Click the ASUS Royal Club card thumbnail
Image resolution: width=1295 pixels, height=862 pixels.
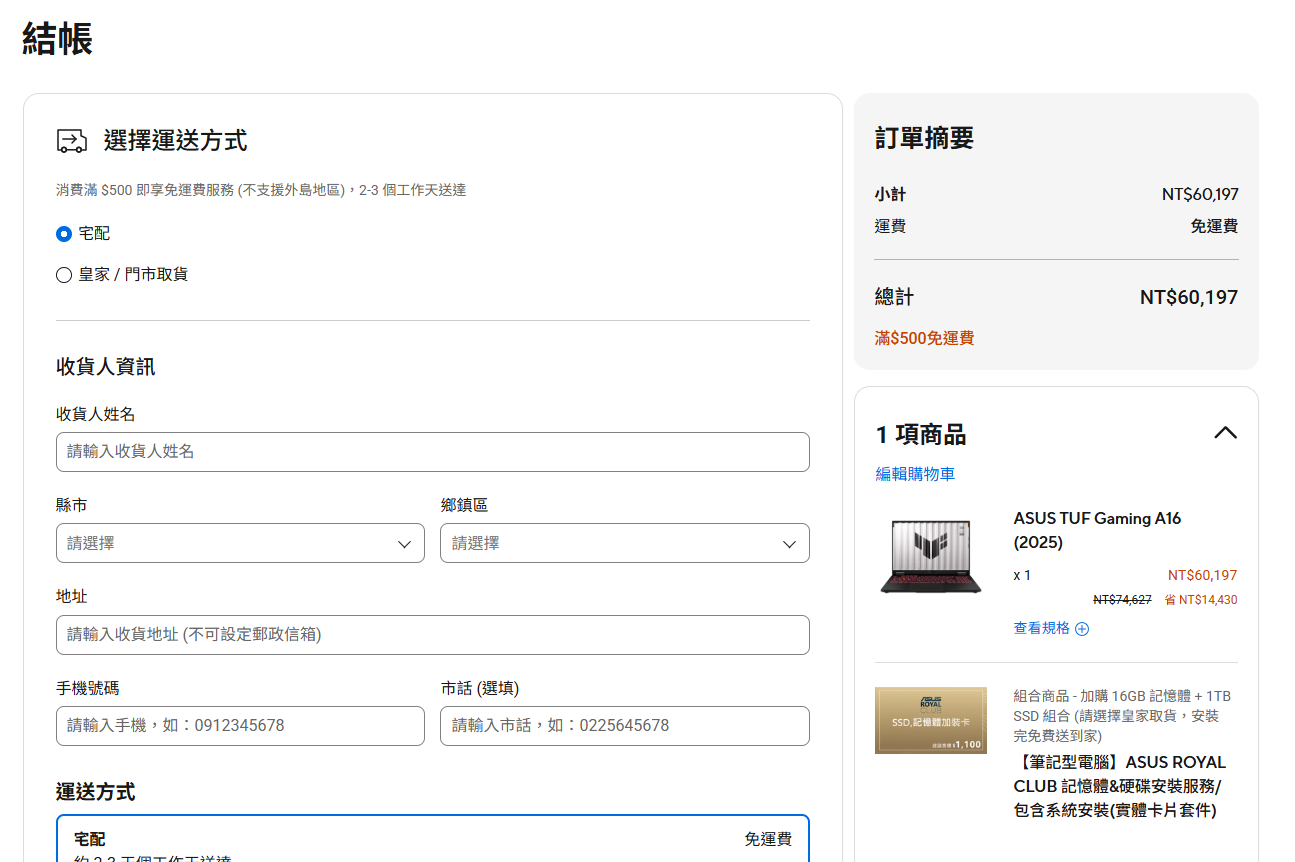point(931,720)
